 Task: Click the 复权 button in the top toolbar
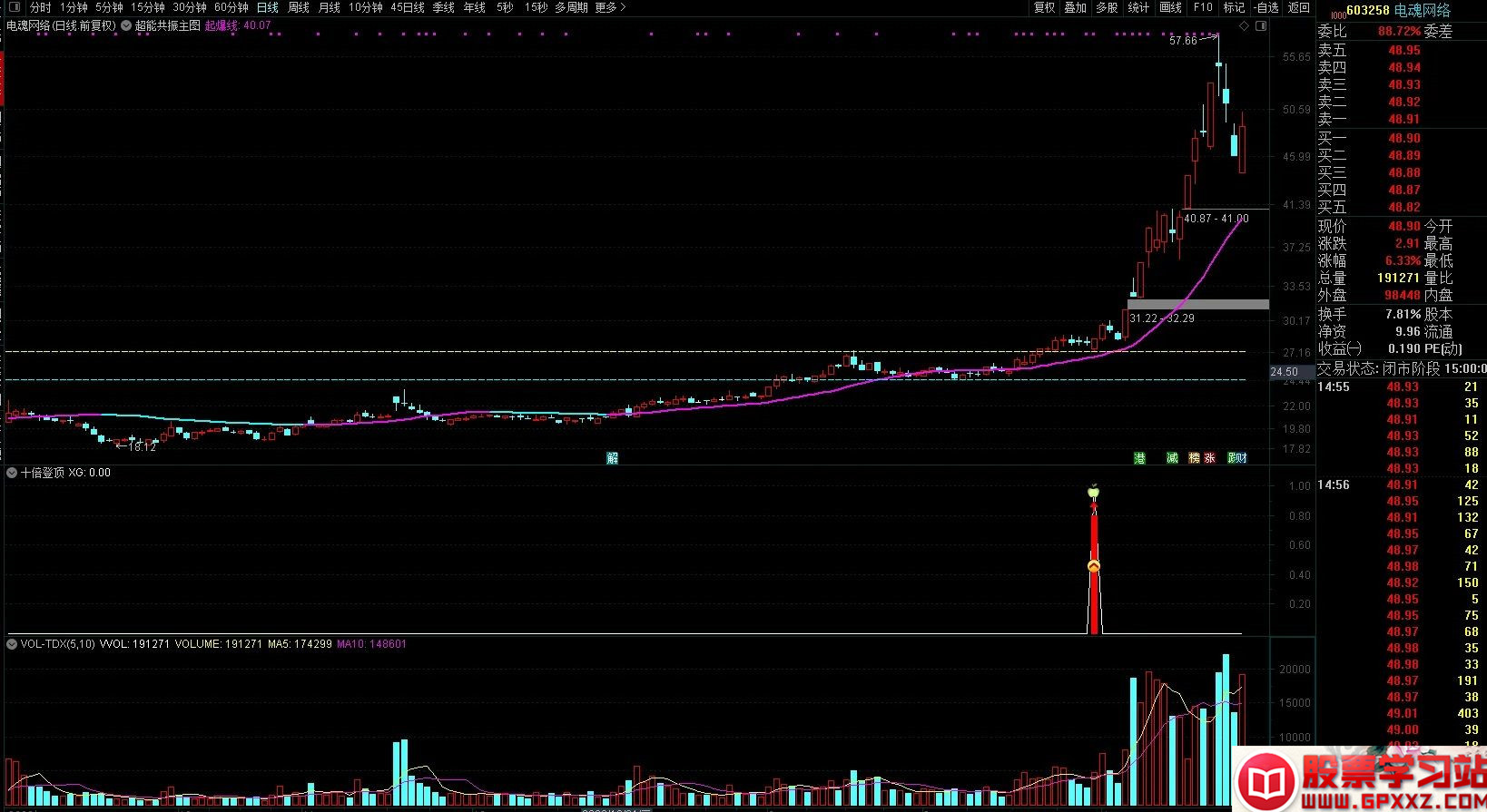[x=1045, y=7]
